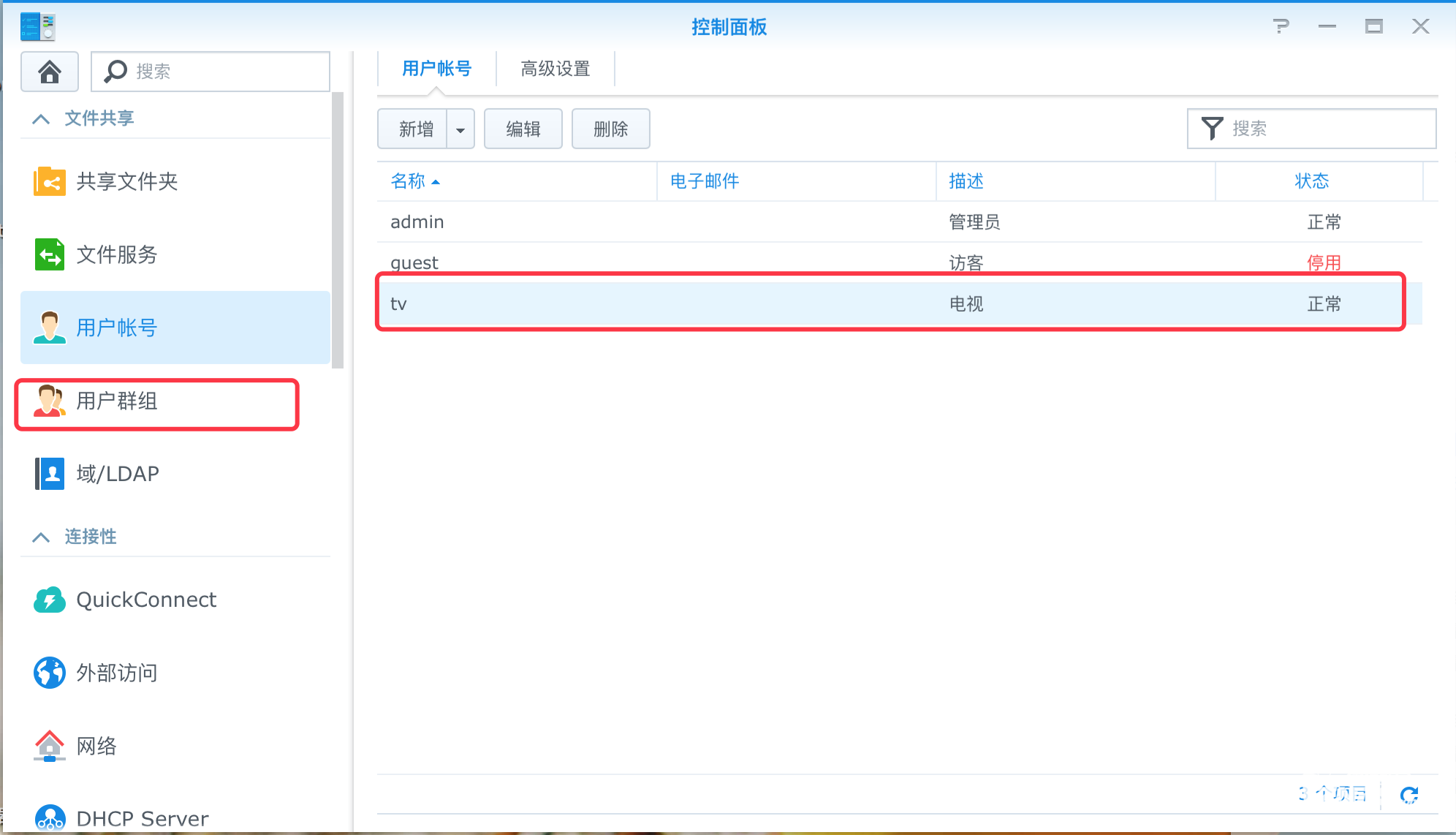Viewport: 1456px width, 835px height.
Task: Click the QuickConnect sidebar label
Action: click(146, 600)
